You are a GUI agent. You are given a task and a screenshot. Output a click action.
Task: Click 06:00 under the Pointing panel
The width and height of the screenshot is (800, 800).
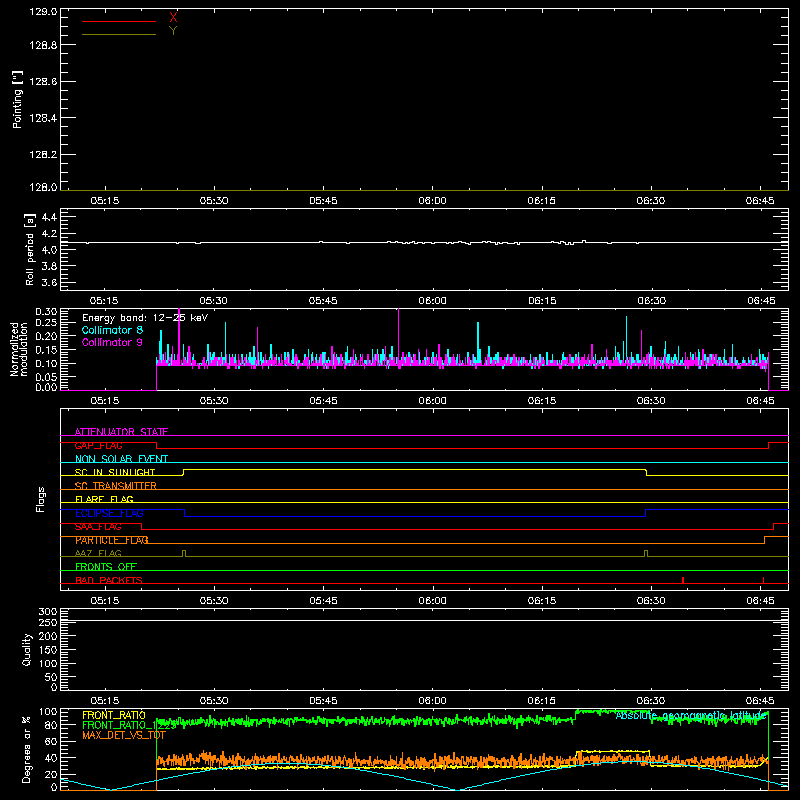point(432,201)
